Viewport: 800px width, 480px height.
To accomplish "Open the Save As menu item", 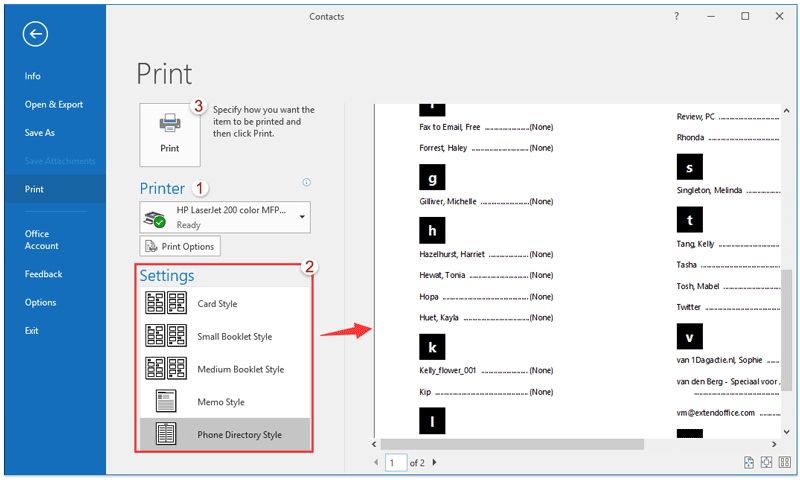I will [40, 132].
